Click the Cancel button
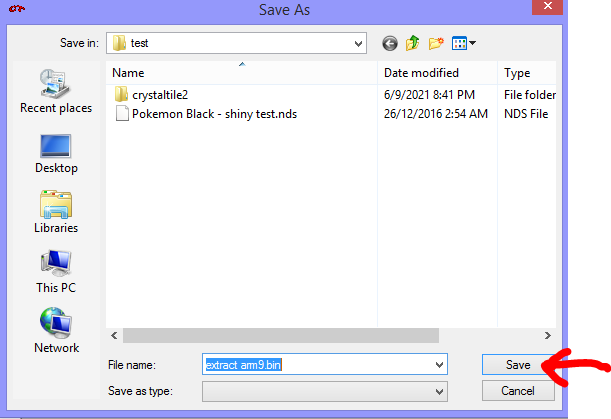This screenshot has height=419, width=611. [x=518, y=391]
